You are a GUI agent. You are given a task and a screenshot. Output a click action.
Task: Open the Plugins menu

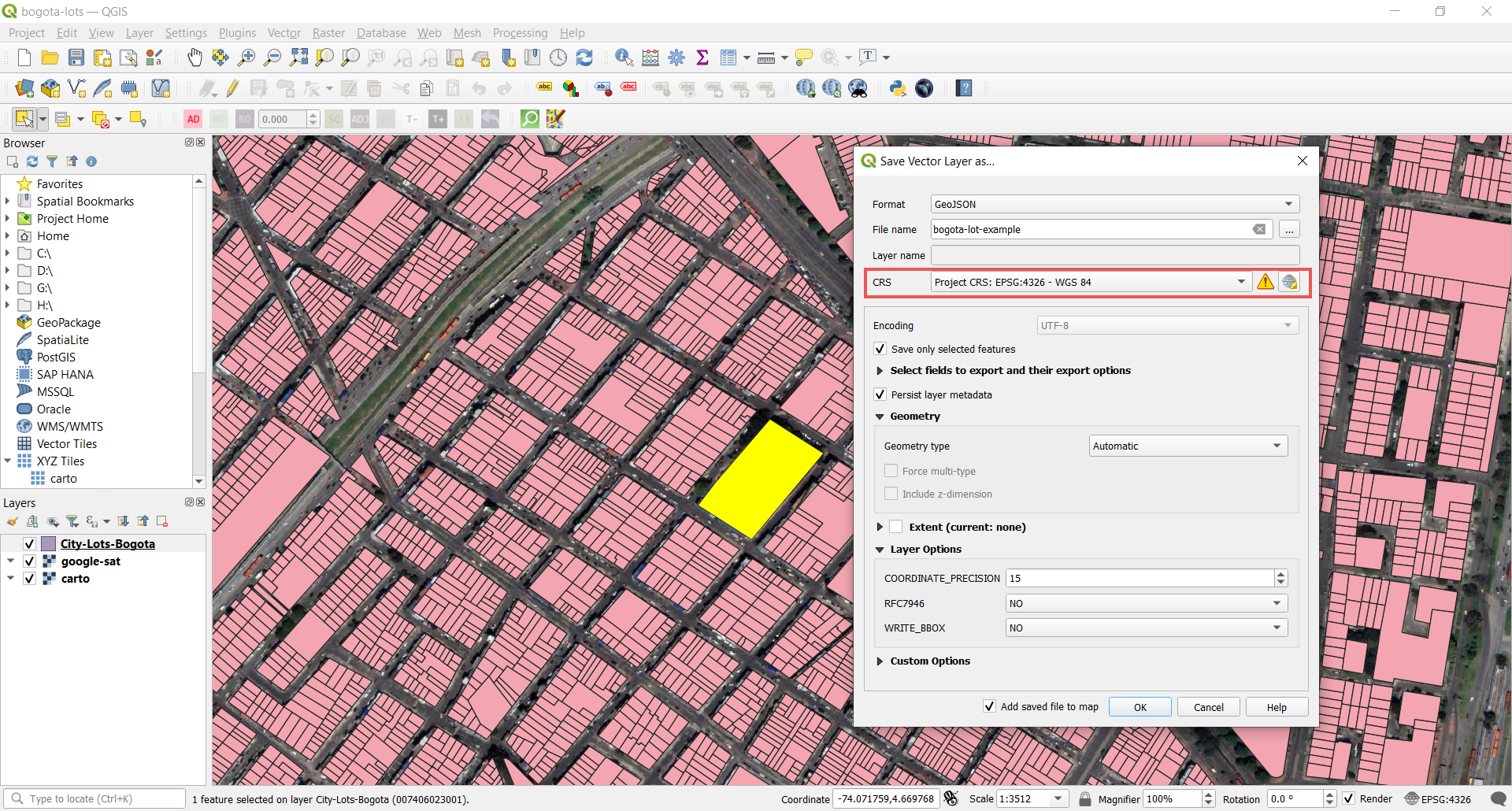click(237, 33)
